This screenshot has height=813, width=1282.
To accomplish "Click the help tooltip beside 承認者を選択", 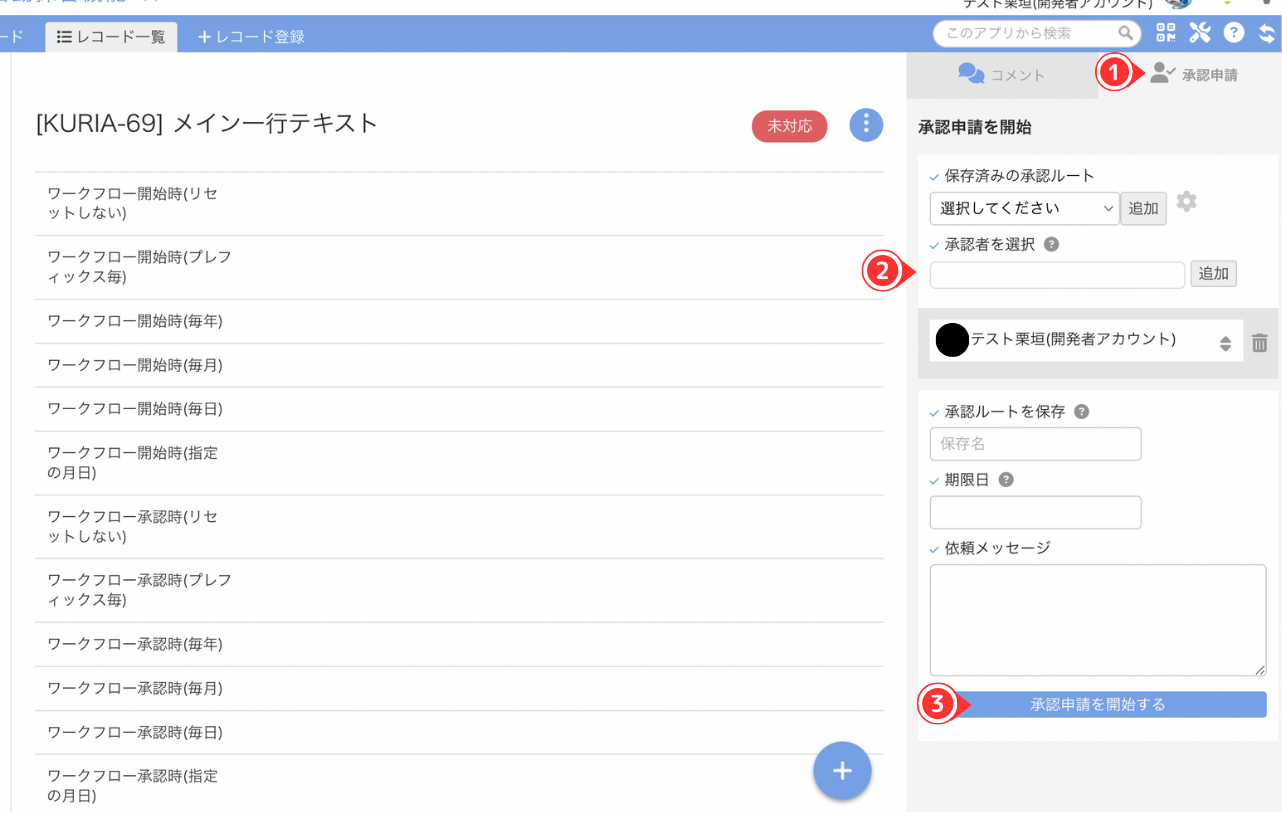I will click(x=1050, y=243).
